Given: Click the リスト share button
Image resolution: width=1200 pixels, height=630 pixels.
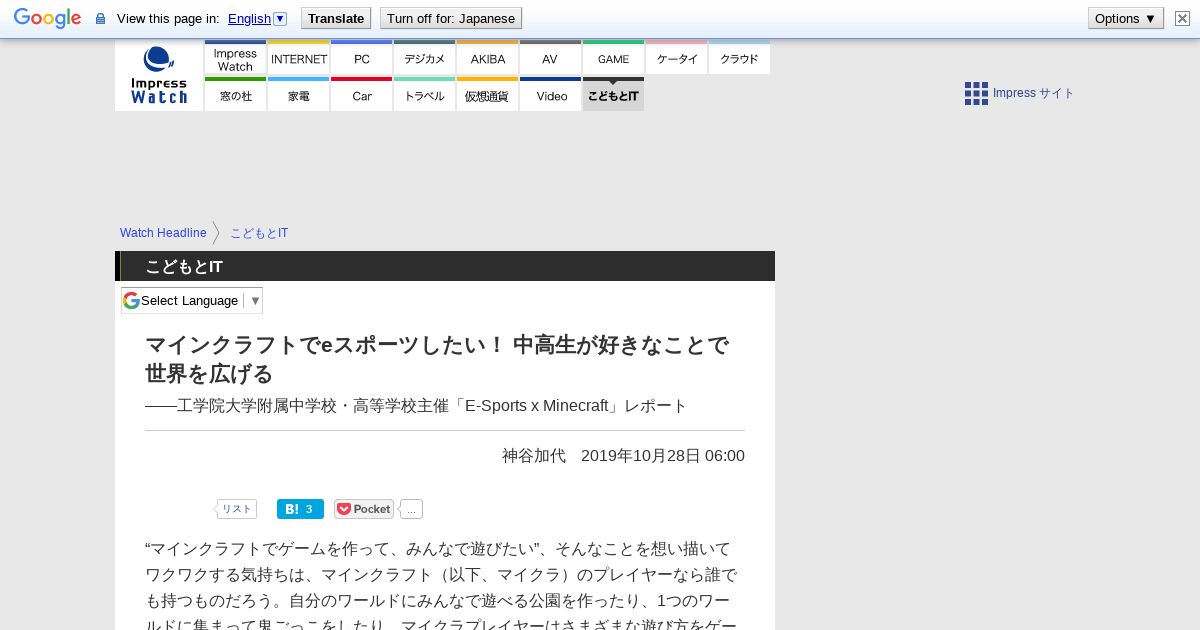Looking at the screenshot, I should pyautogui.click(x=237, y=509).
